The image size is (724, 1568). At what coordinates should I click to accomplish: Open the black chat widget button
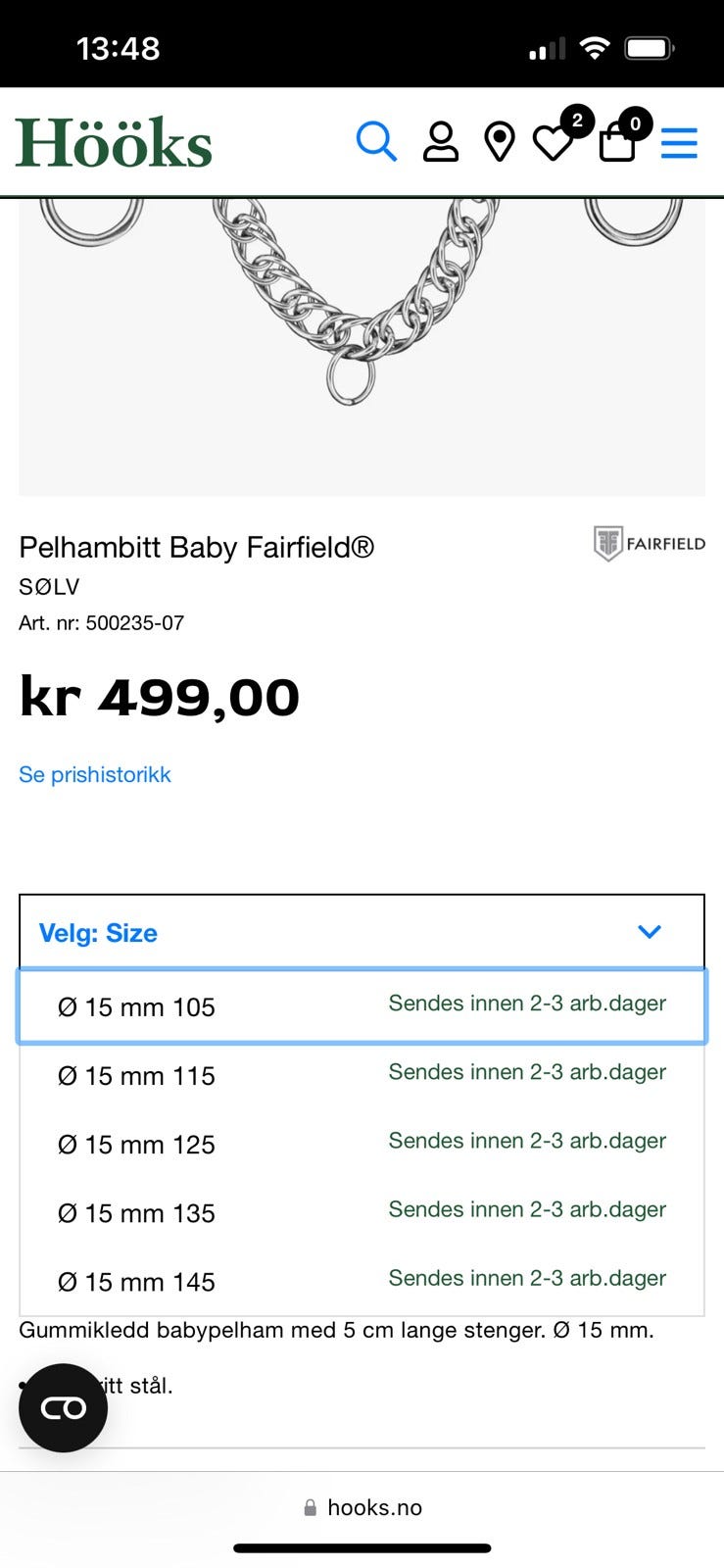(63, 1408)
